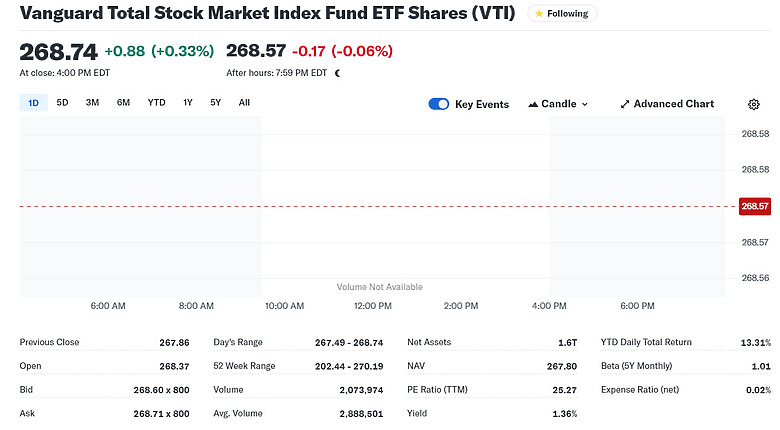Click PE Ratio (TTM) value 25.27
The height and width of the screenshot is (430, 780).
point(565,390)
